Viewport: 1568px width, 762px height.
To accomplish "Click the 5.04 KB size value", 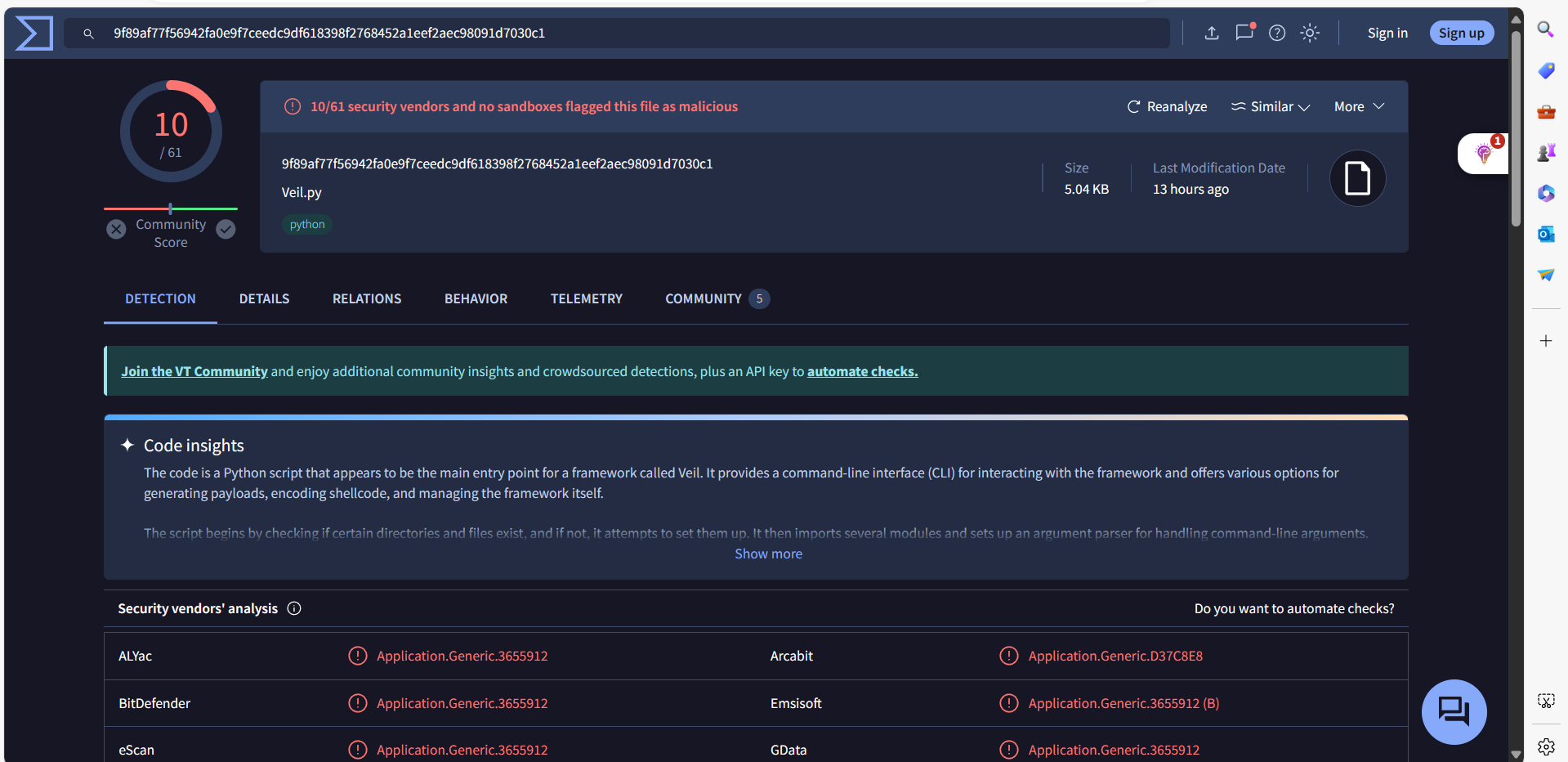I will pyautogui.click(x=1087, y=189).
